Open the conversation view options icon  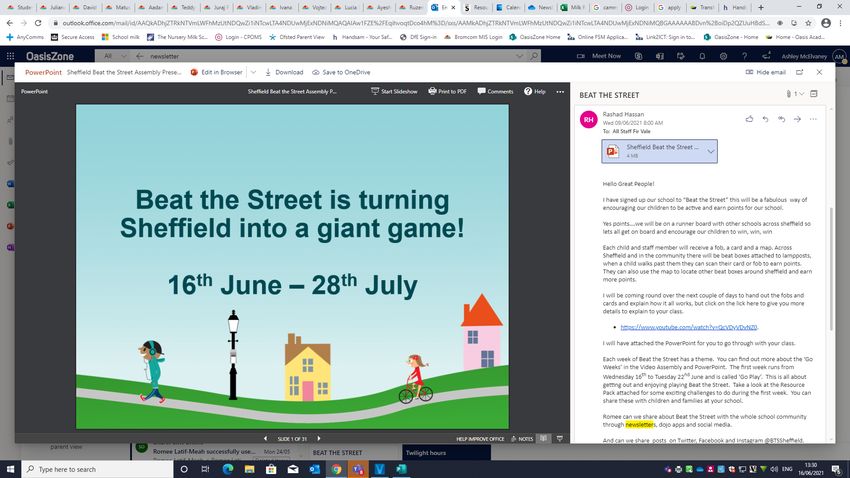(814, 94)
